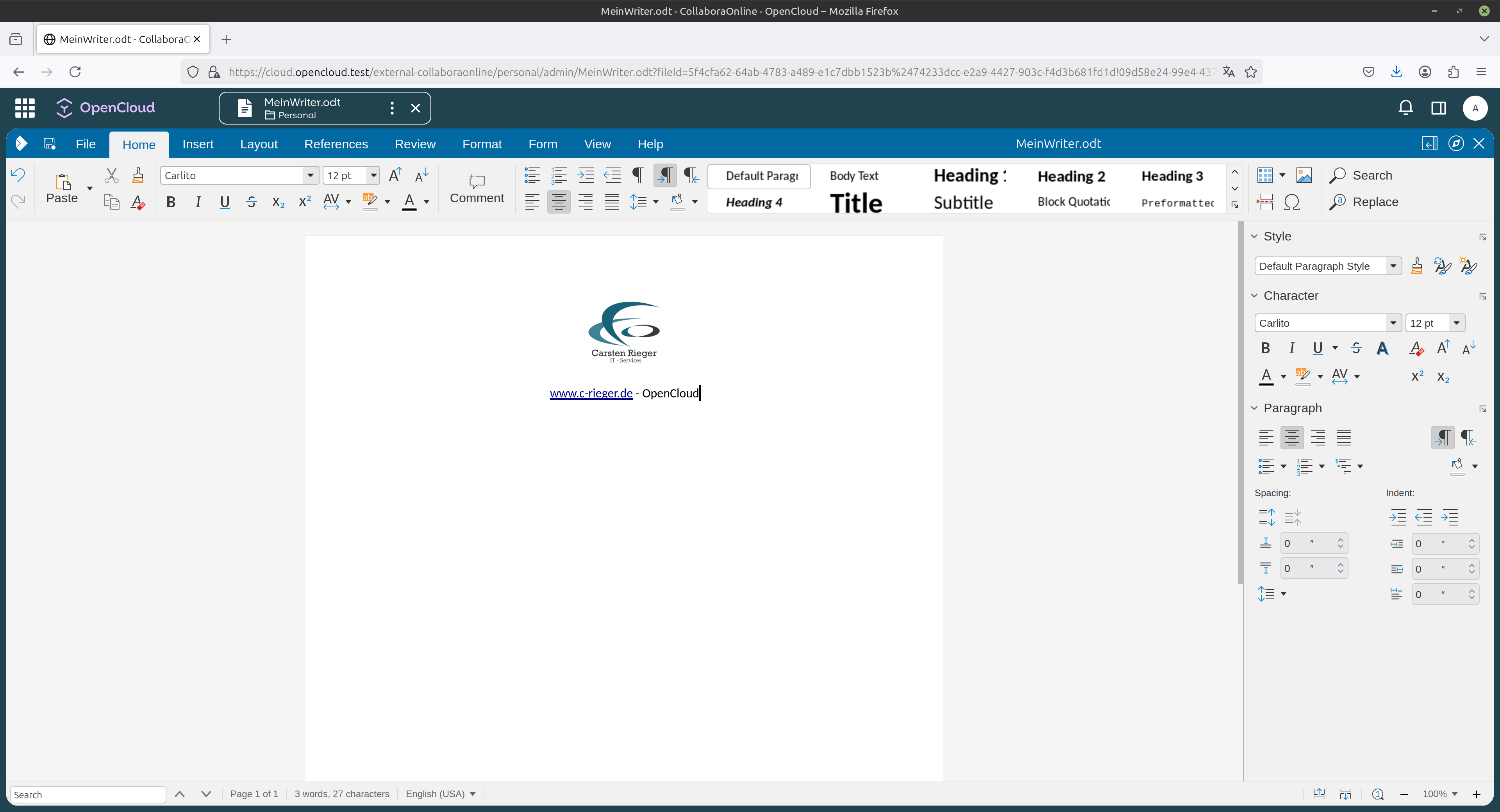Image resolution: width=1500 pixels, height=812 pixels.
Task: Toggle Italic in the Home ribbon
Action: click(x=198, y=202)
